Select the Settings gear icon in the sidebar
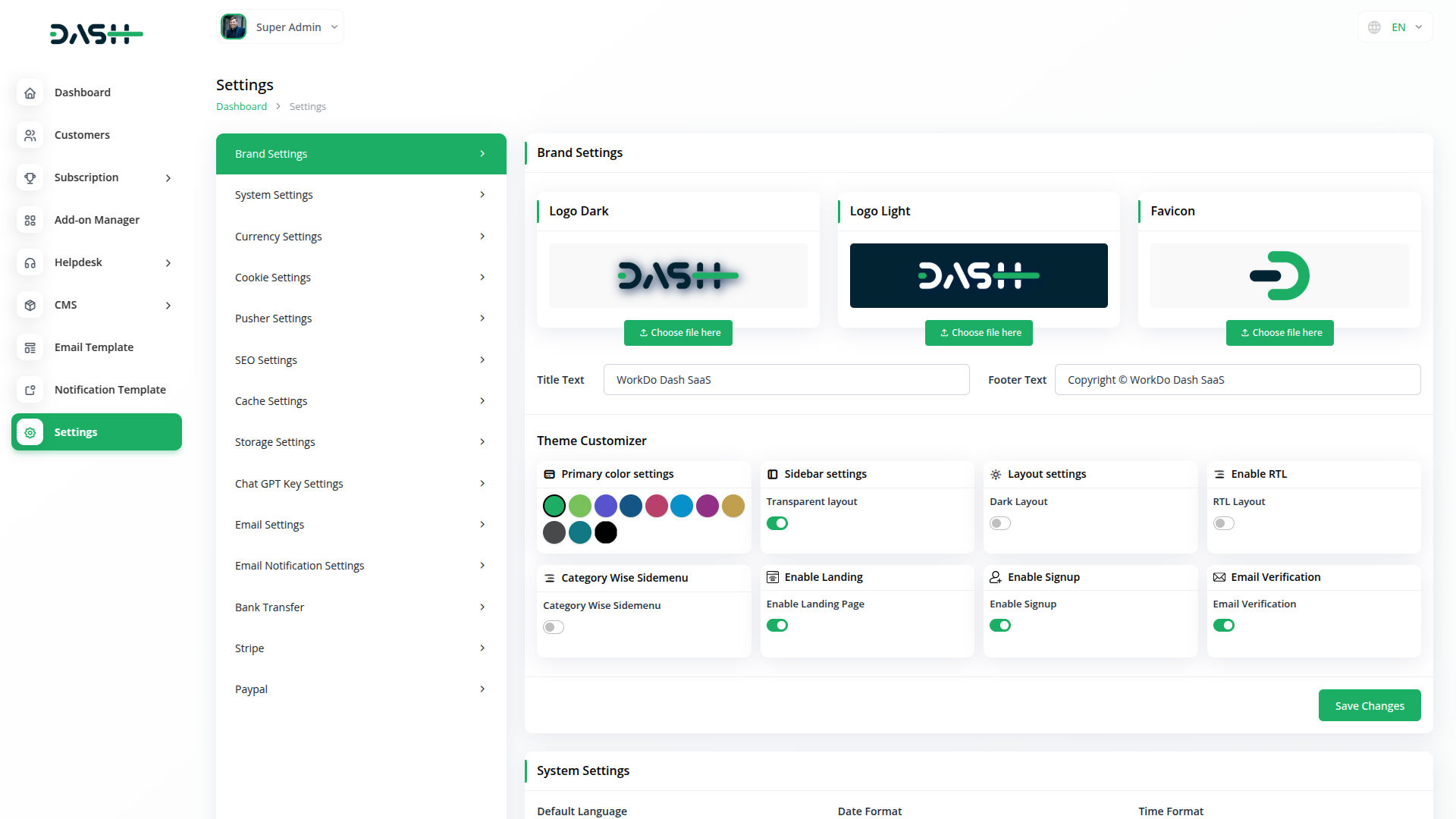This screenshot has width=1456, height=819. pos(30,432)
